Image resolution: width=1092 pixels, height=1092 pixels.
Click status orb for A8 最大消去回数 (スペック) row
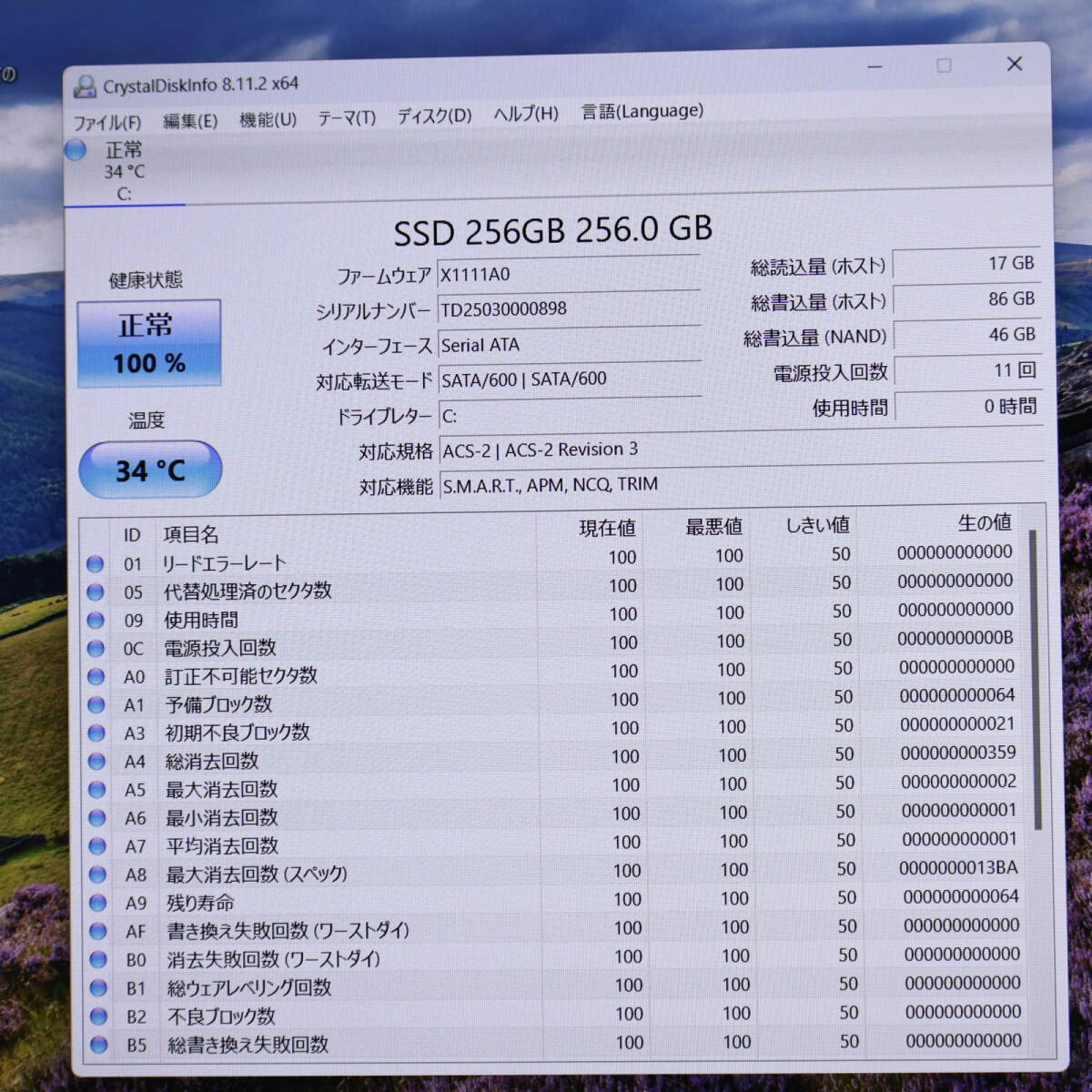point(98,875)
